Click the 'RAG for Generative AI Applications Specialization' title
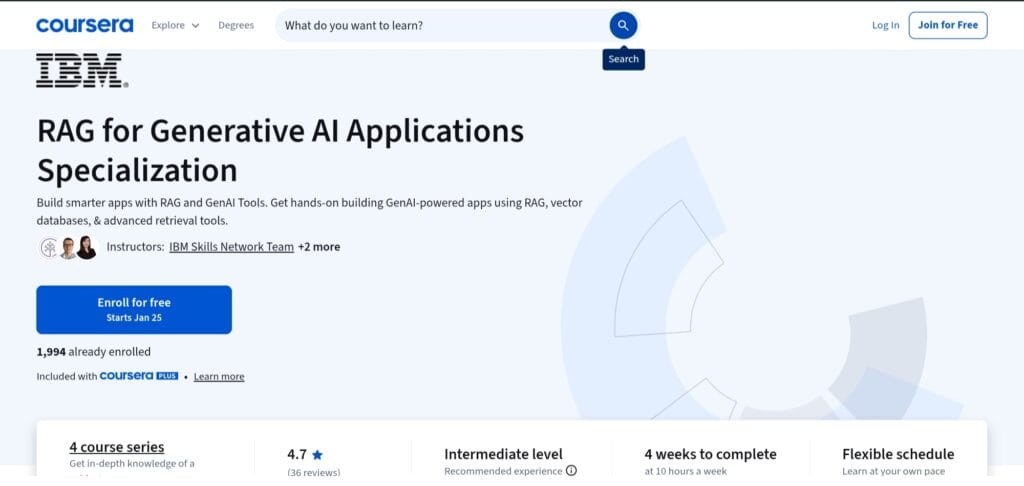Image resolution: width=1024 pixels, height=486 pixels. pos(280,150)
